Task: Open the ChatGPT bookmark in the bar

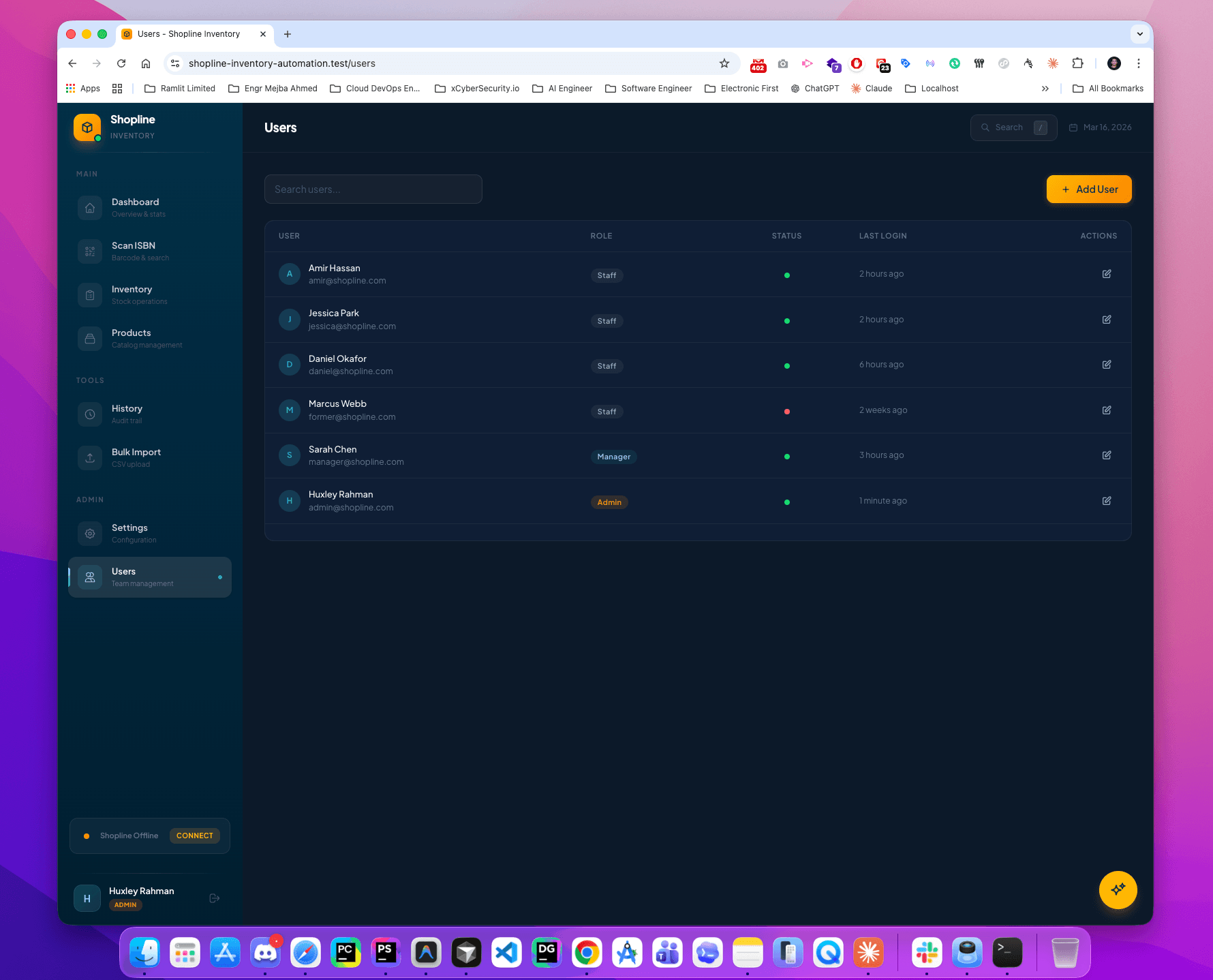Action: pyautogui.click(x=815, y=88)
